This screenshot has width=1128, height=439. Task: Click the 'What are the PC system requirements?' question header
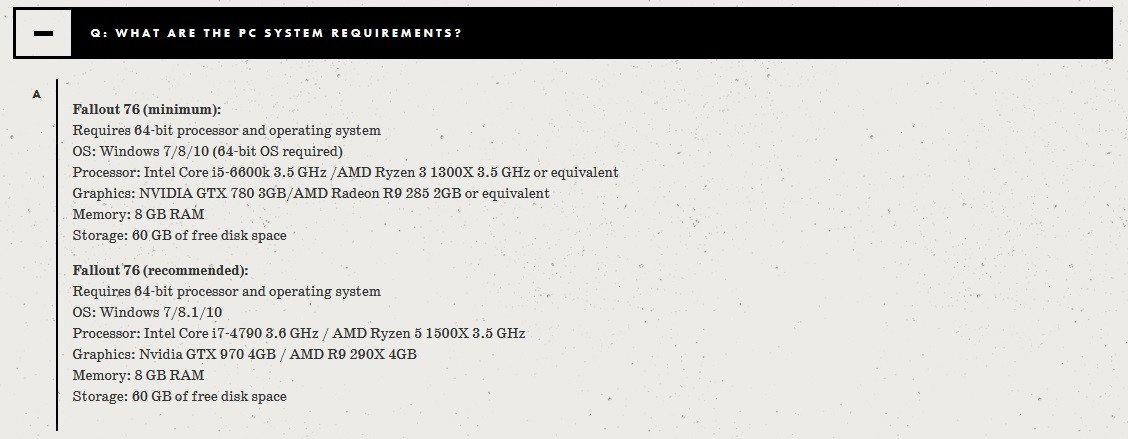point(276,33)
